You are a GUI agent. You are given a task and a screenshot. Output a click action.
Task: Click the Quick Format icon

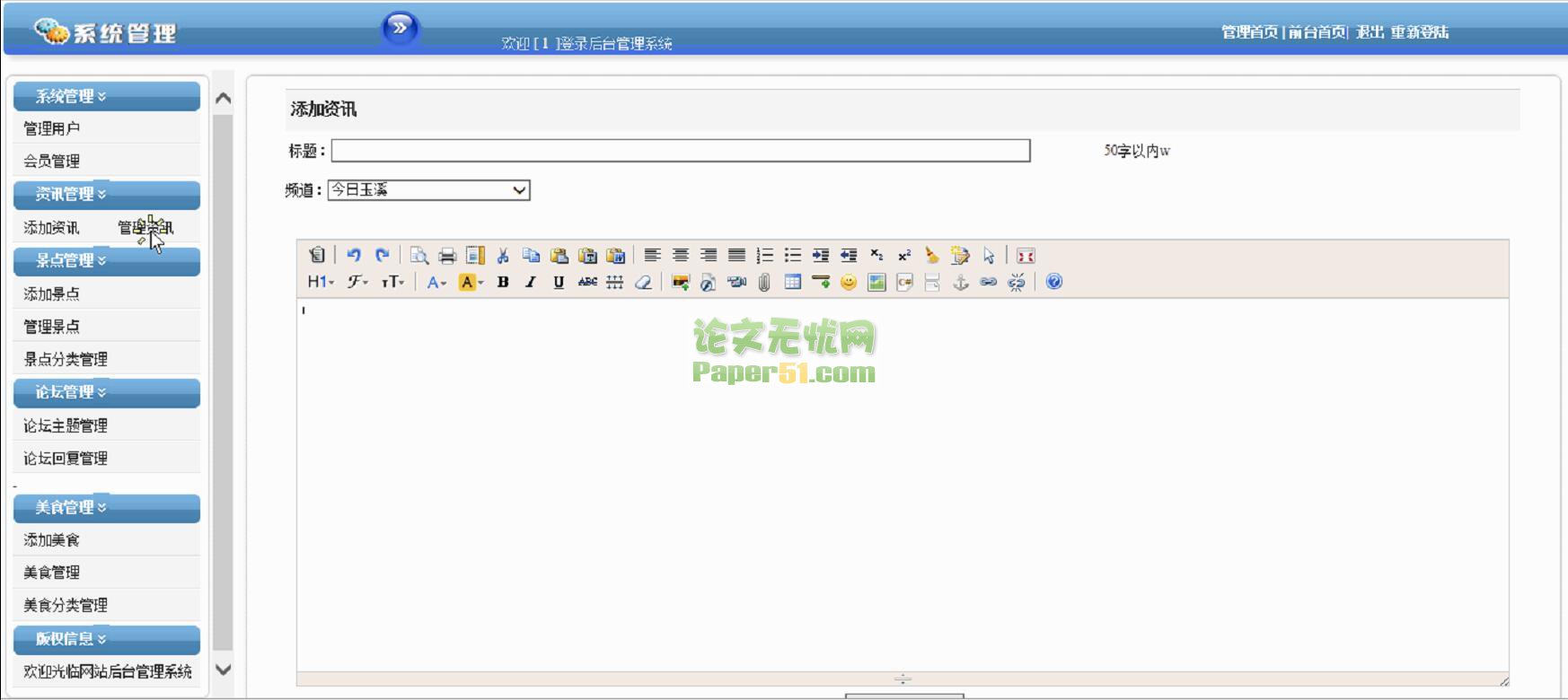pyautogui.click(x=960, y=255)
